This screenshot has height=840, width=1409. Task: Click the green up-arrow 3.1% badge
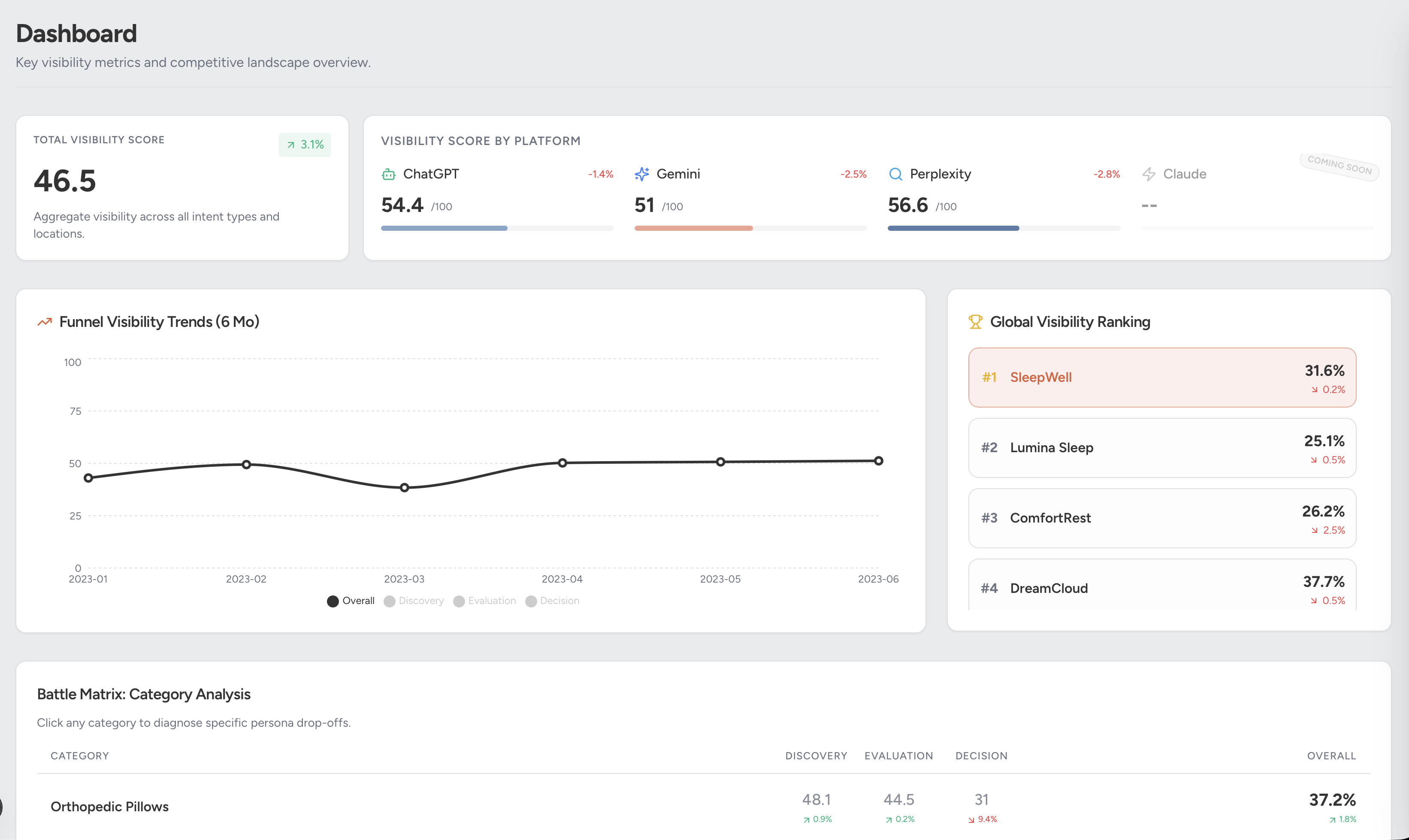pyautogui.click(x=305, y=145)
